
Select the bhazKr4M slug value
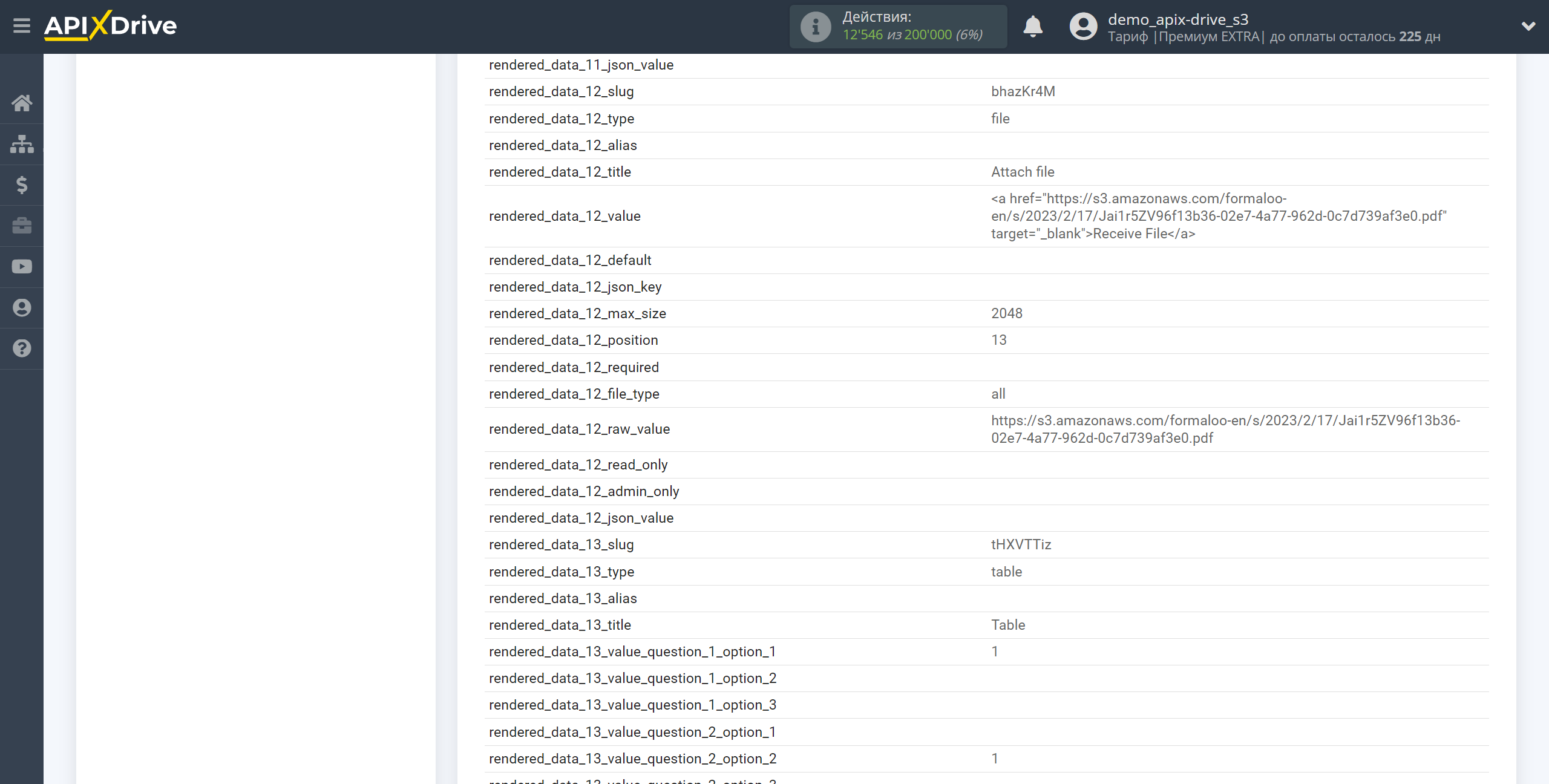point(1023,91)
